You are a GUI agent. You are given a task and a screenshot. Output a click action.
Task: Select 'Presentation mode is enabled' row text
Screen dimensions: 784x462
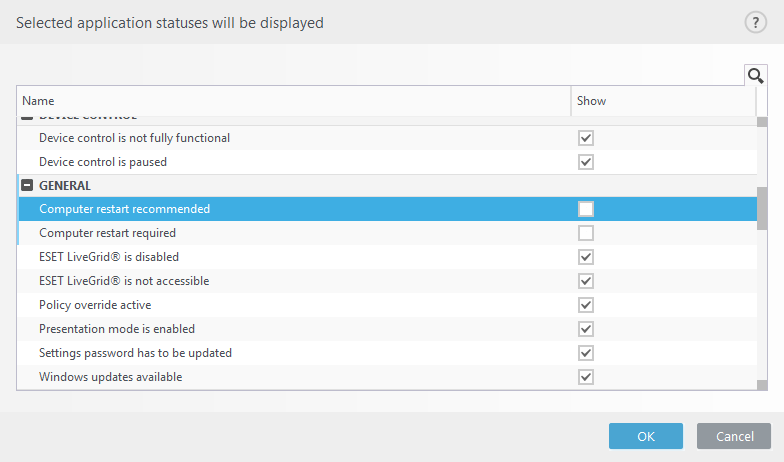pos(117,329)
